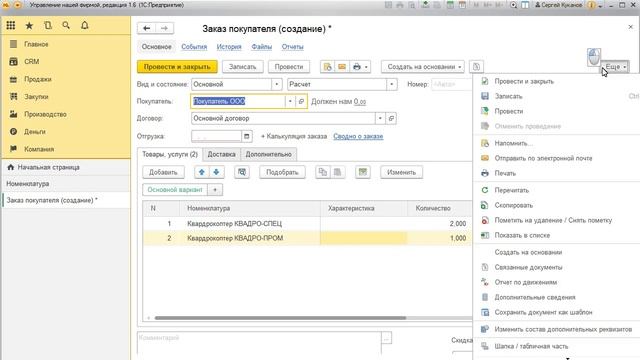
Task: Go back with left arrow button
Action: coord(147,28)
